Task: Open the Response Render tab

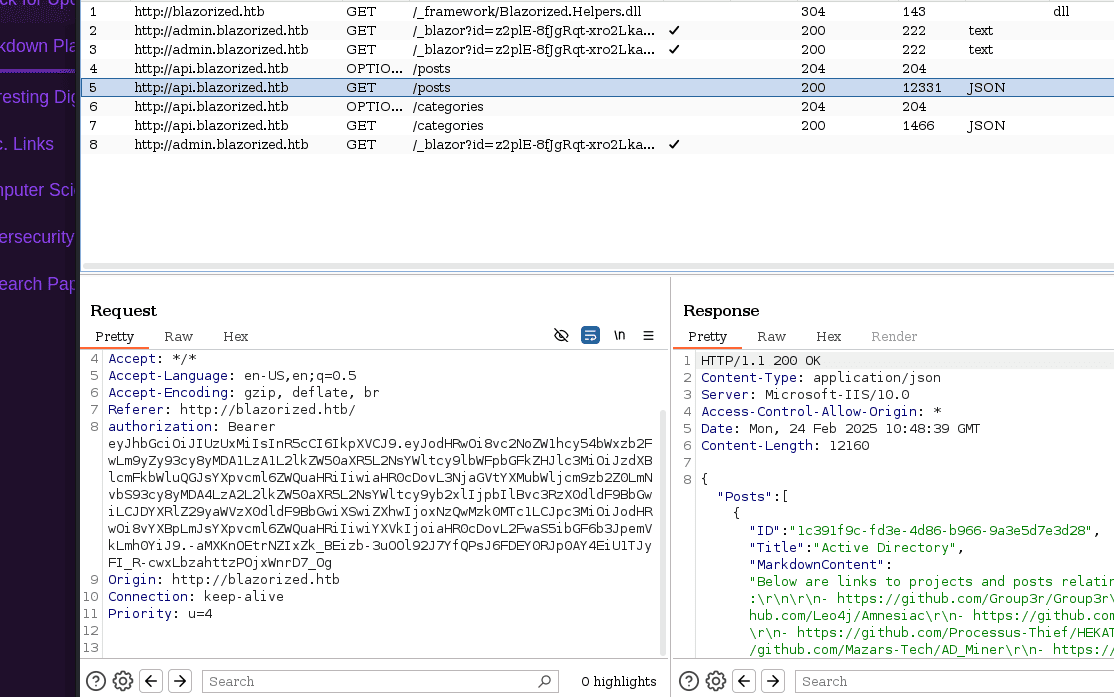Action: click(894, 337)
